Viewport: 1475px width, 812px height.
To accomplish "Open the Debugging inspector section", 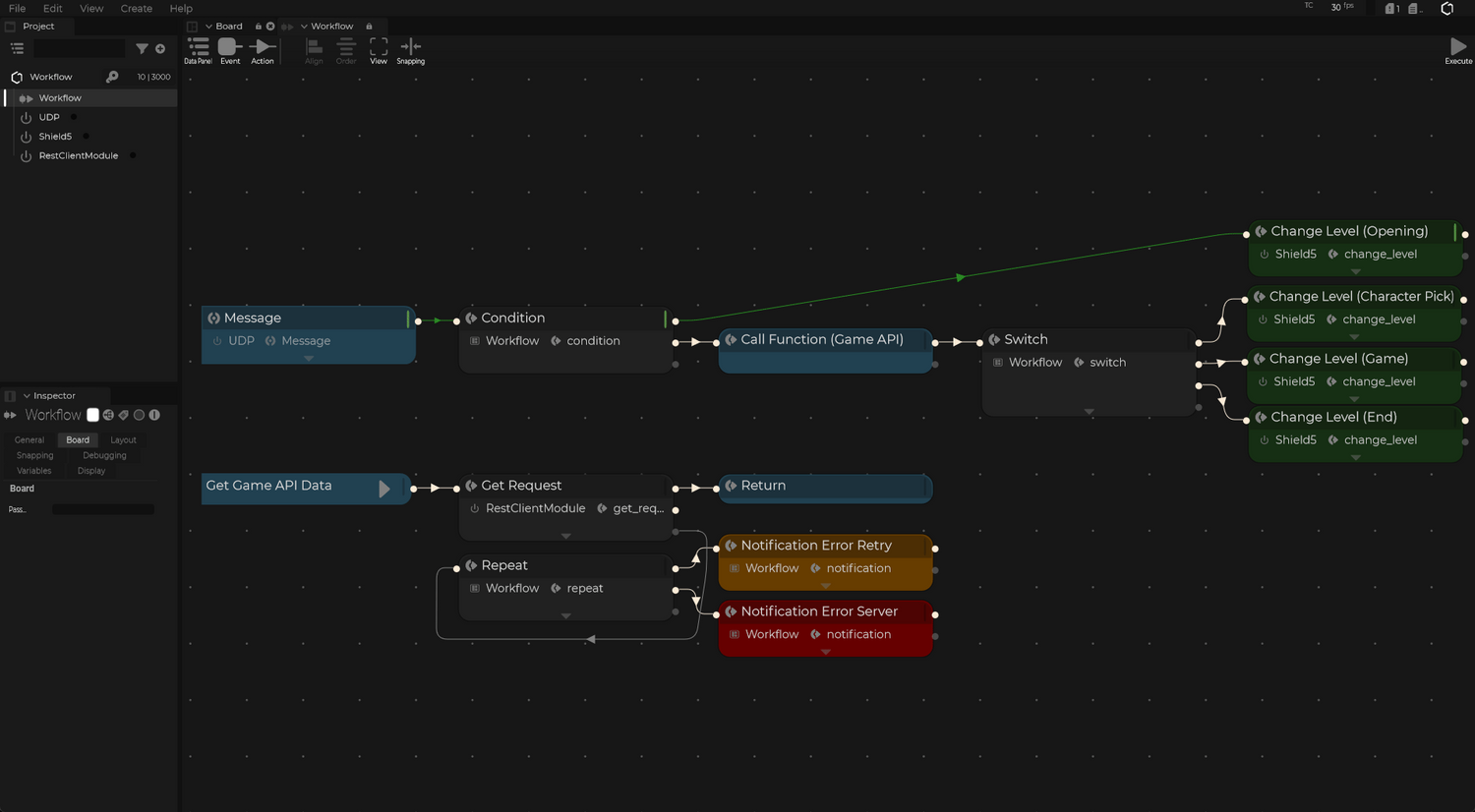I will 104,455.
